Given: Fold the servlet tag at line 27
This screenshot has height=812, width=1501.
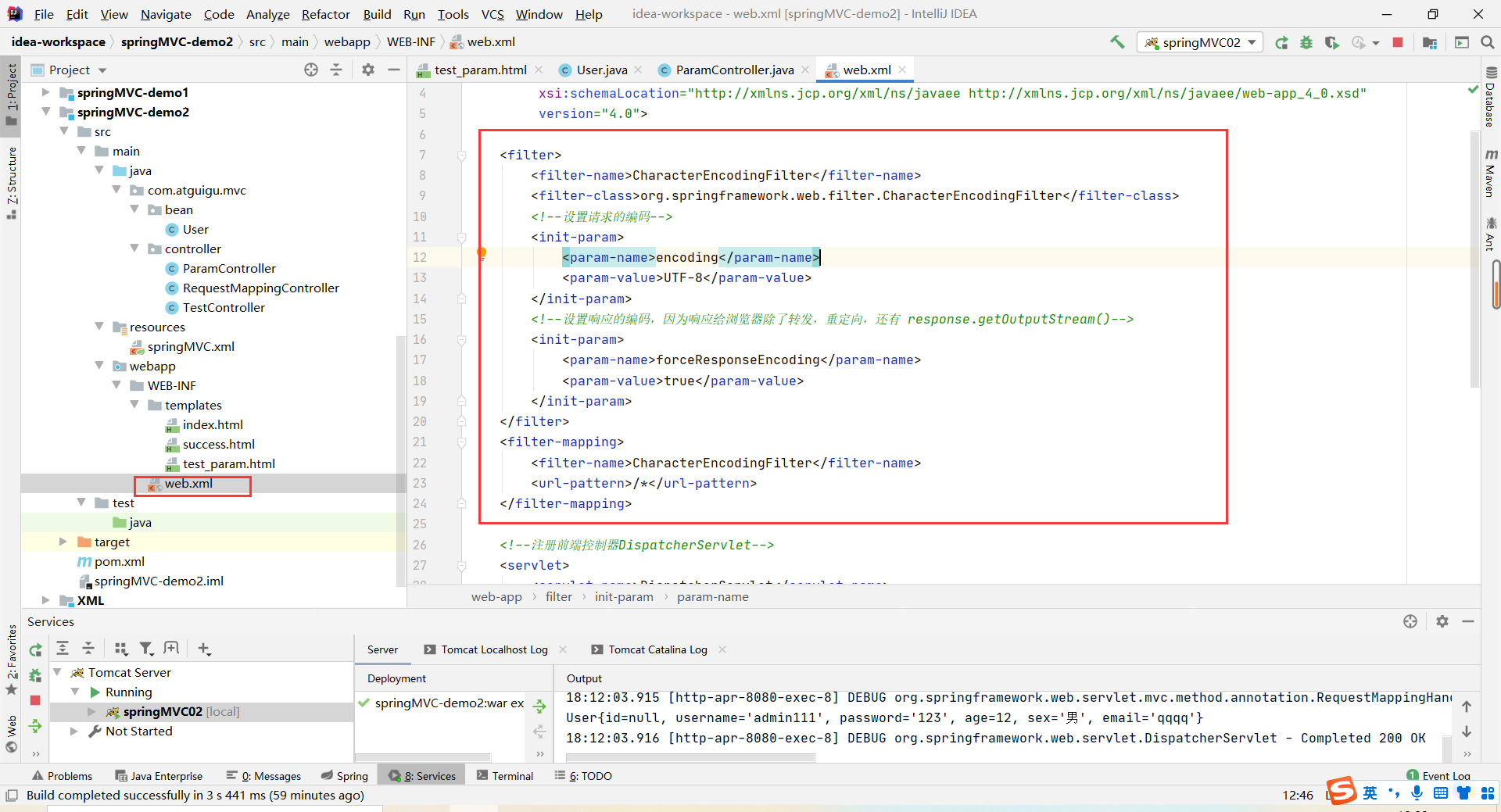Looking at the screenshot, I should click(x=461, y=565).
